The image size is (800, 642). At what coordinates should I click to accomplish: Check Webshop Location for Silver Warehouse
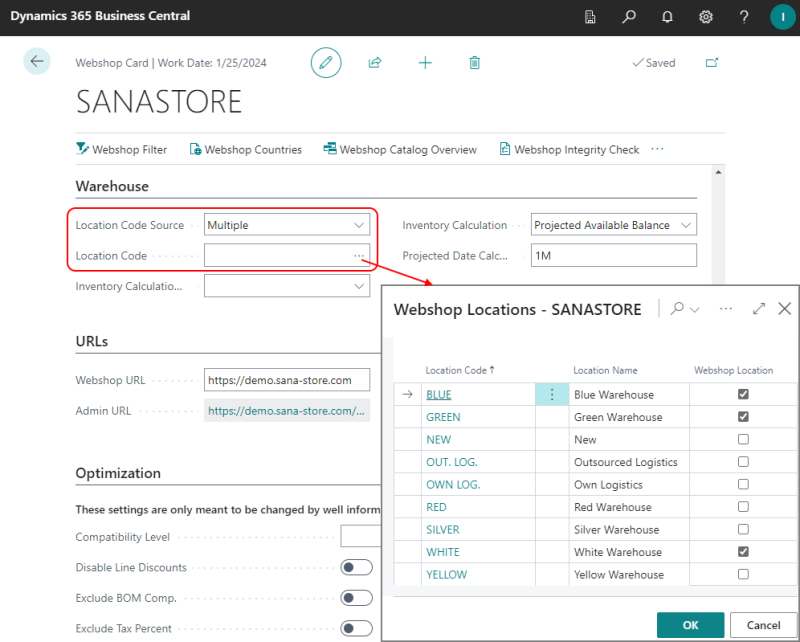[x=743, y=529]
